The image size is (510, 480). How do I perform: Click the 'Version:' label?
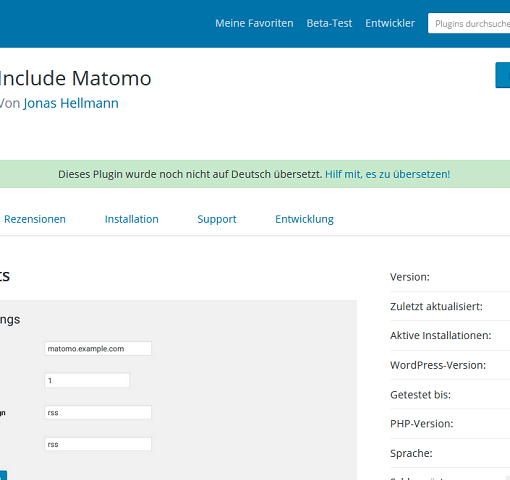pyautogui.click(x=410, y=277)
